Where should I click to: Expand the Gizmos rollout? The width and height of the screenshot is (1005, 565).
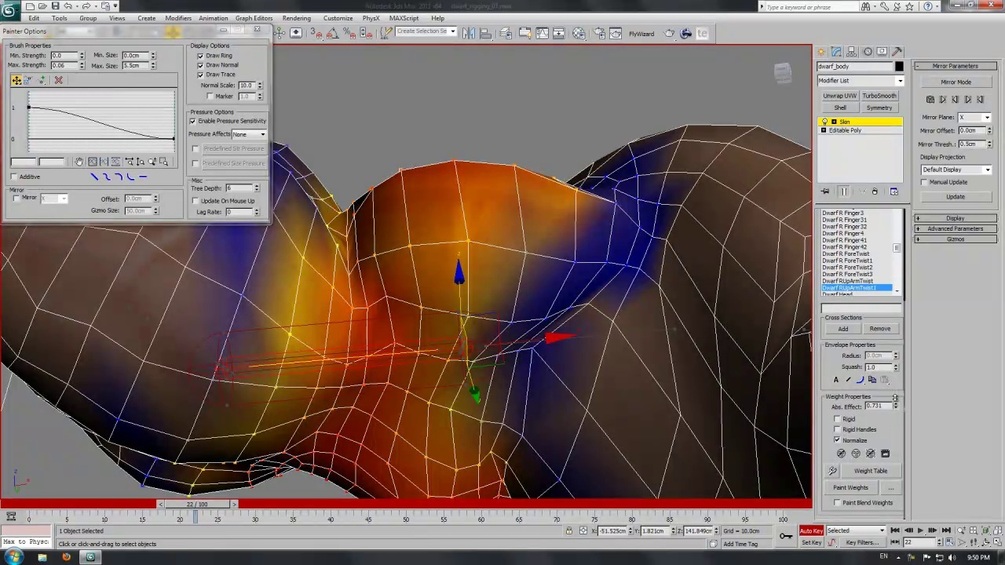click(955, 239)
